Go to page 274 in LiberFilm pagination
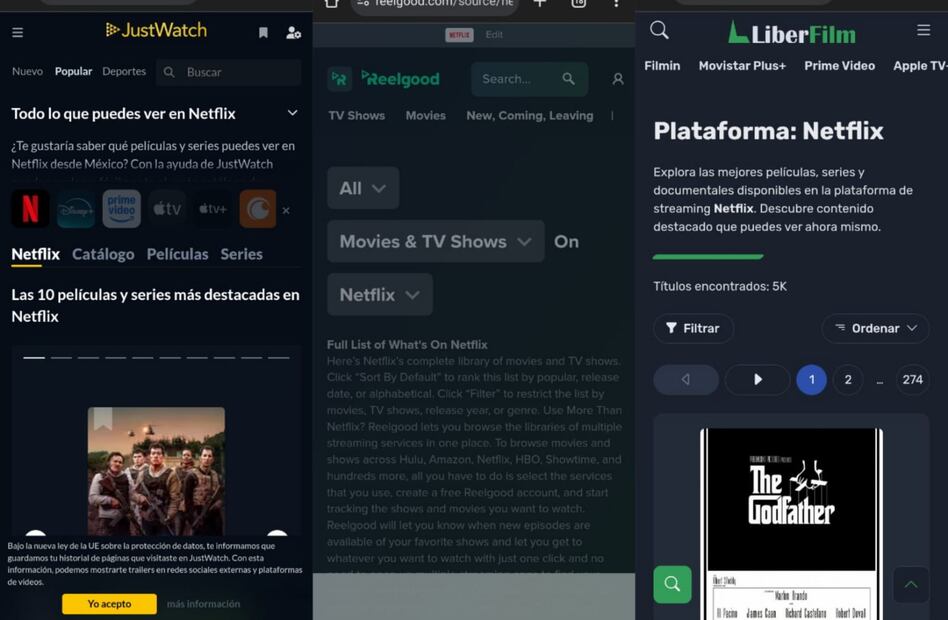 pyautogui.click(x=912, y=380)
